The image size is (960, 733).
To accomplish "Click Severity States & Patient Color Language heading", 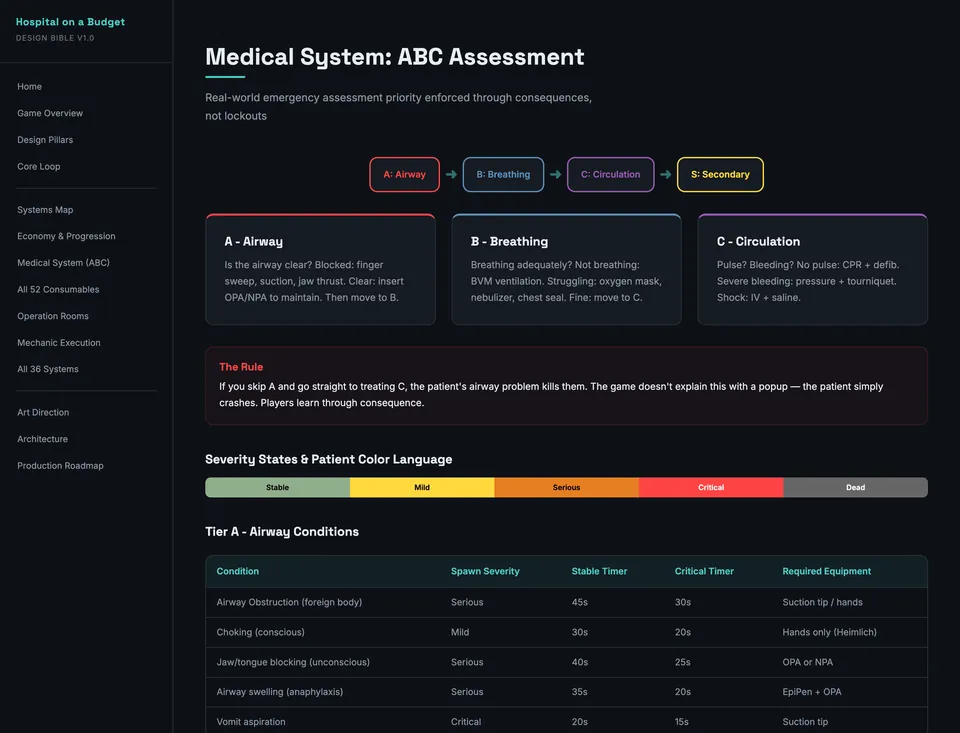I will click(x=329, y=459).
